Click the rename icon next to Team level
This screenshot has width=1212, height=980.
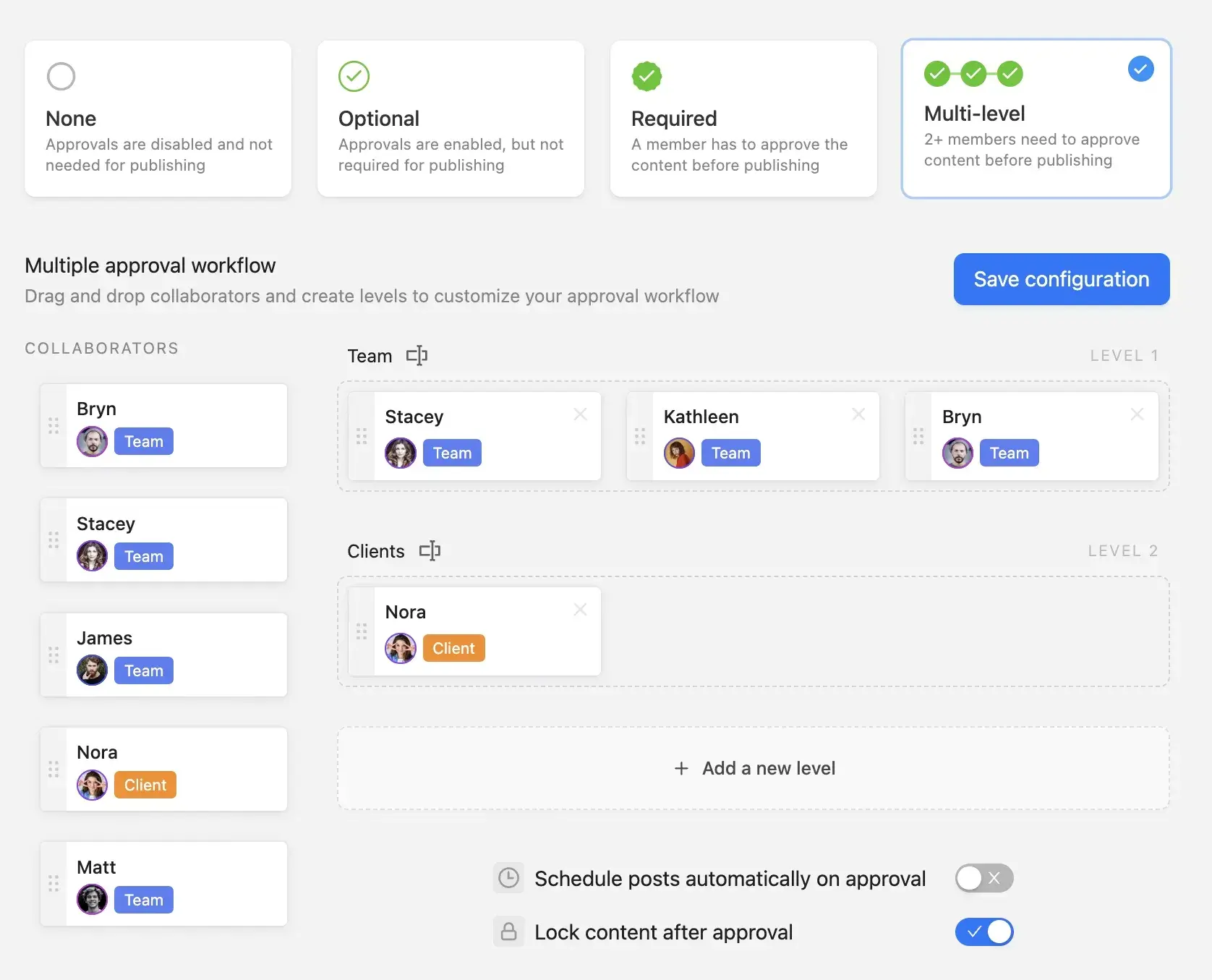pos(417,355)
